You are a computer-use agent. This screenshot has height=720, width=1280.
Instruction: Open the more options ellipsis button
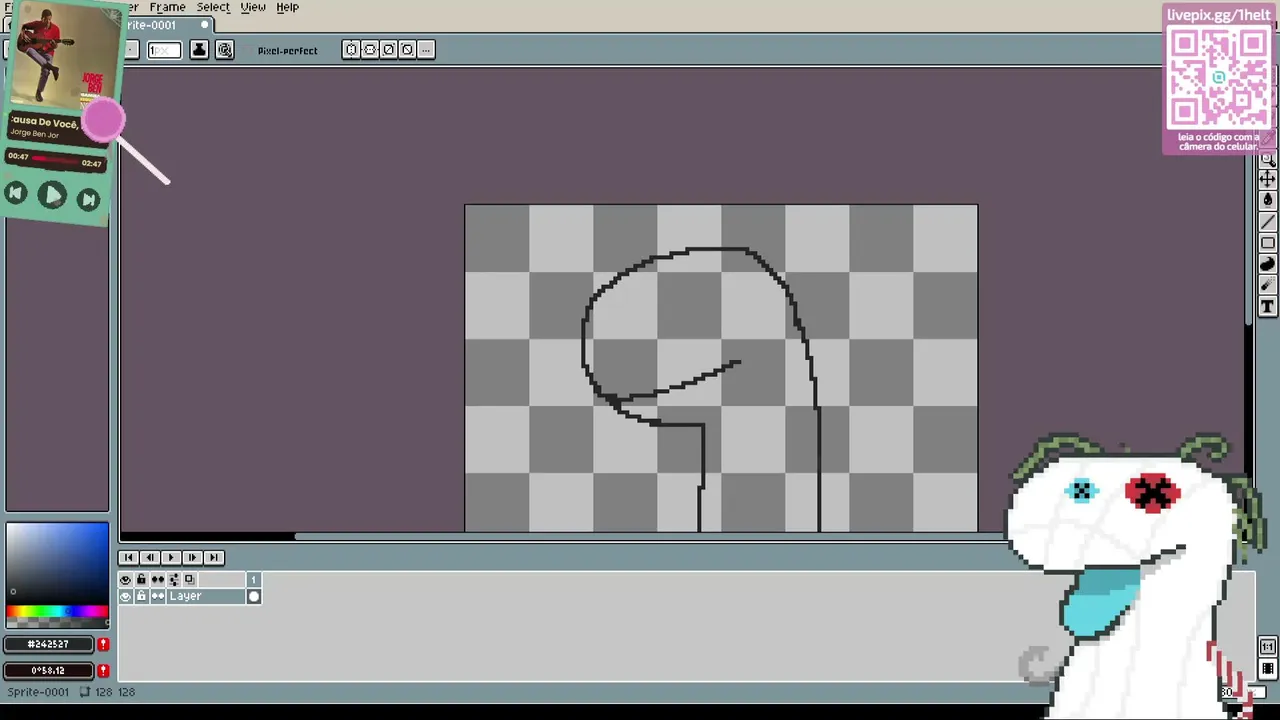pyautogui.click(x=426, y=50)
